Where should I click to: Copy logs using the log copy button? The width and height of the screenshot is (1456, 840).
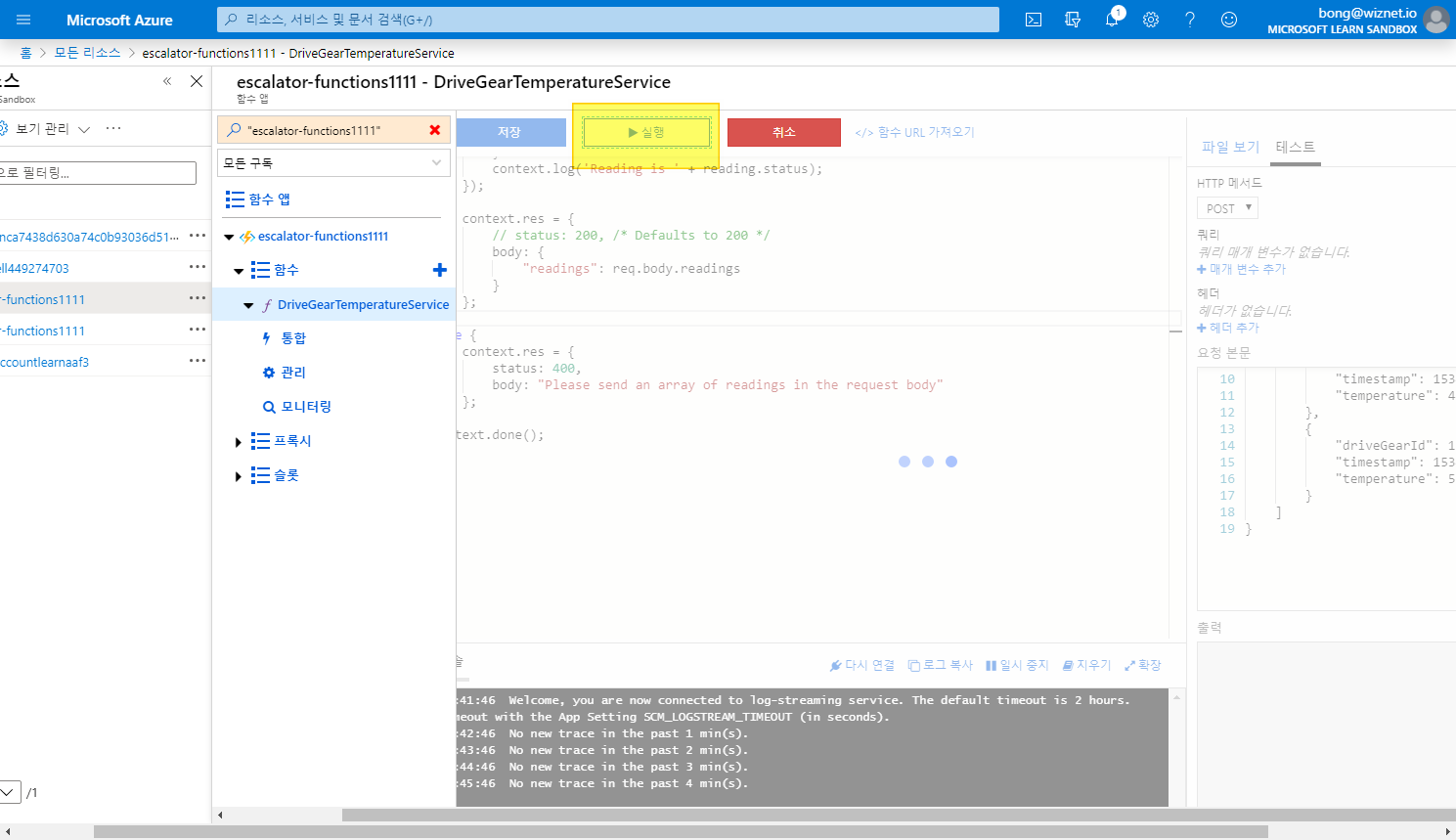click(940, 665)
